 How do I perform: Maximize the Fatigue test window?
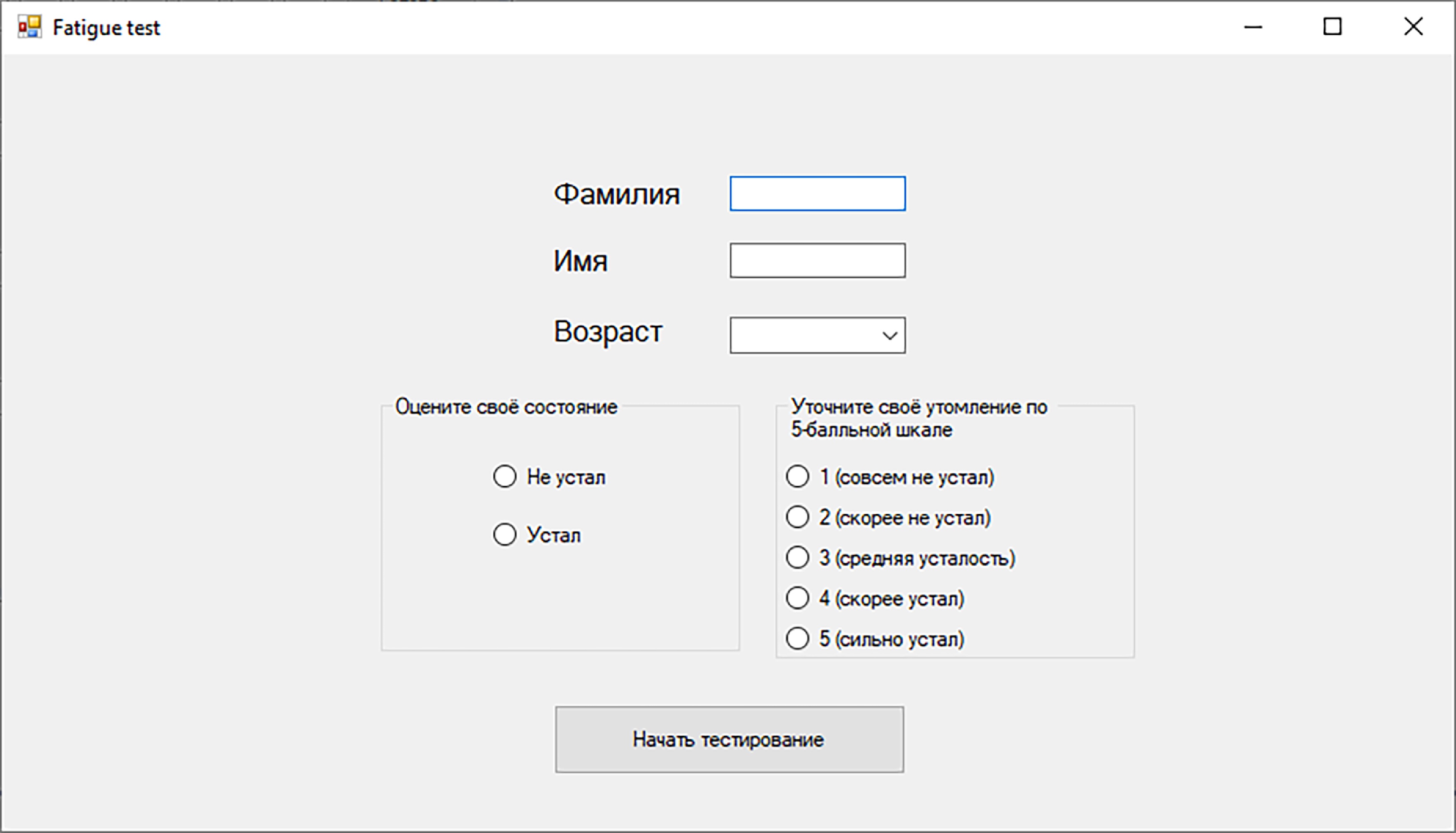[x=1332, y=27]
